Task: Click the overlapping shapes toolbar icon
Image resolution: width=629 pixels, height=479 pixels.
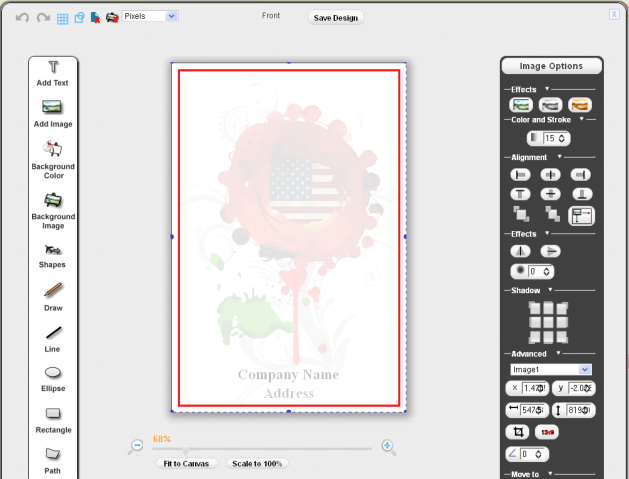Action: (79, 18)
